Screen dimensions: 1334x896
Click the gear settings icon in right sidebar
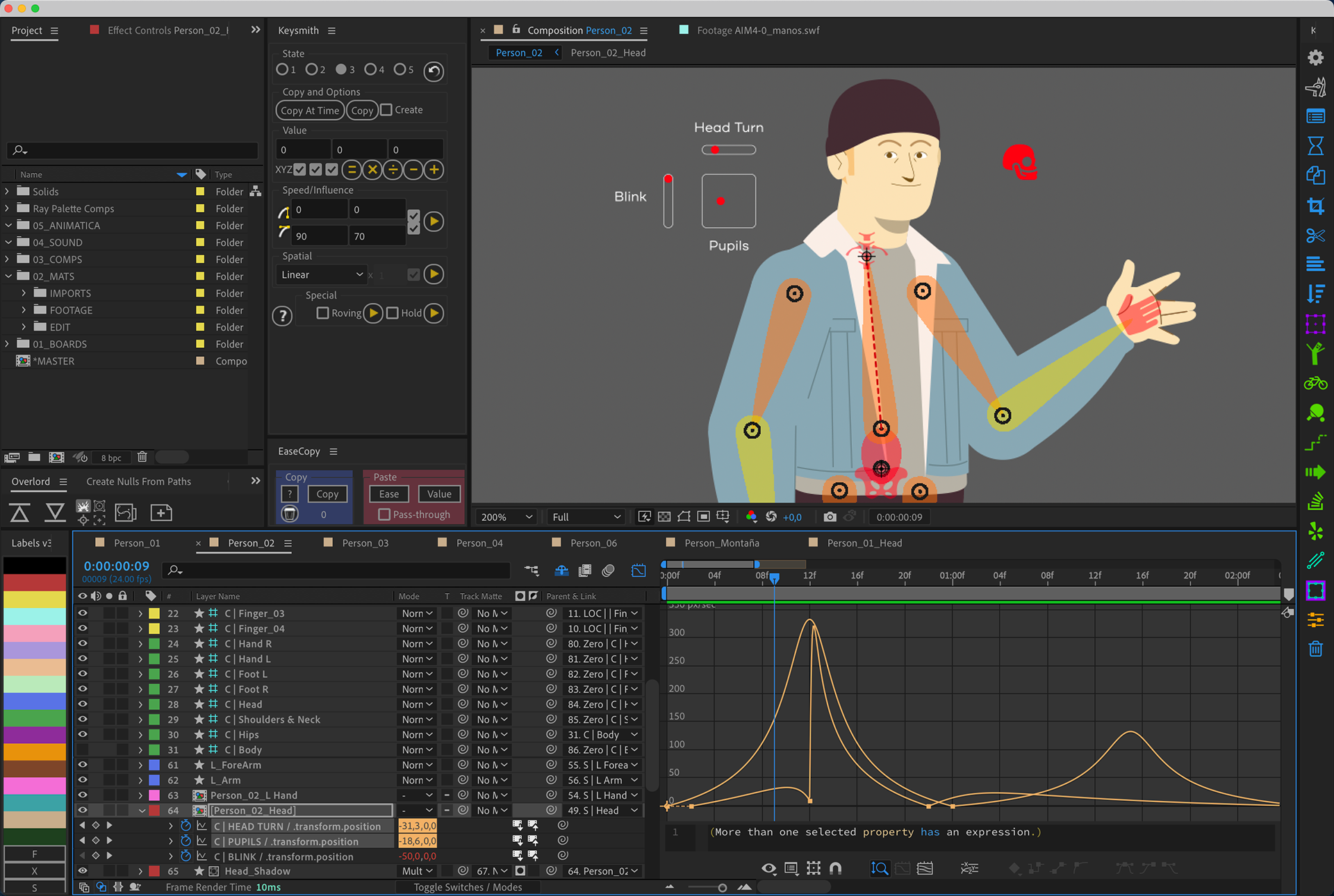click(1315, 58)
